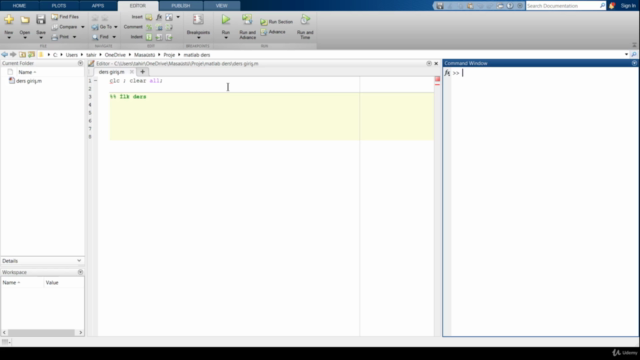Expand the Breakpoints dropdown arrow
640x360 pixels.
[198, 38]
